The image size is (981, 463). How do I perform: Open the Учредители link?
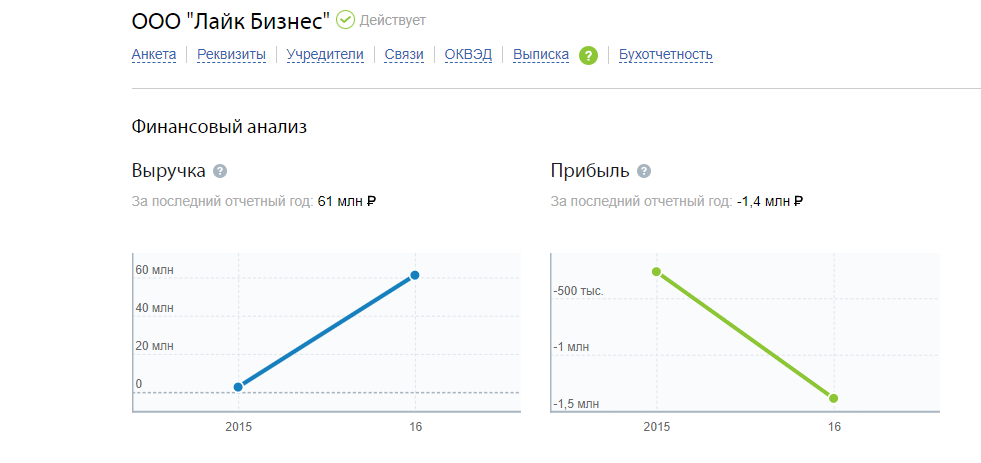(325, 55)
